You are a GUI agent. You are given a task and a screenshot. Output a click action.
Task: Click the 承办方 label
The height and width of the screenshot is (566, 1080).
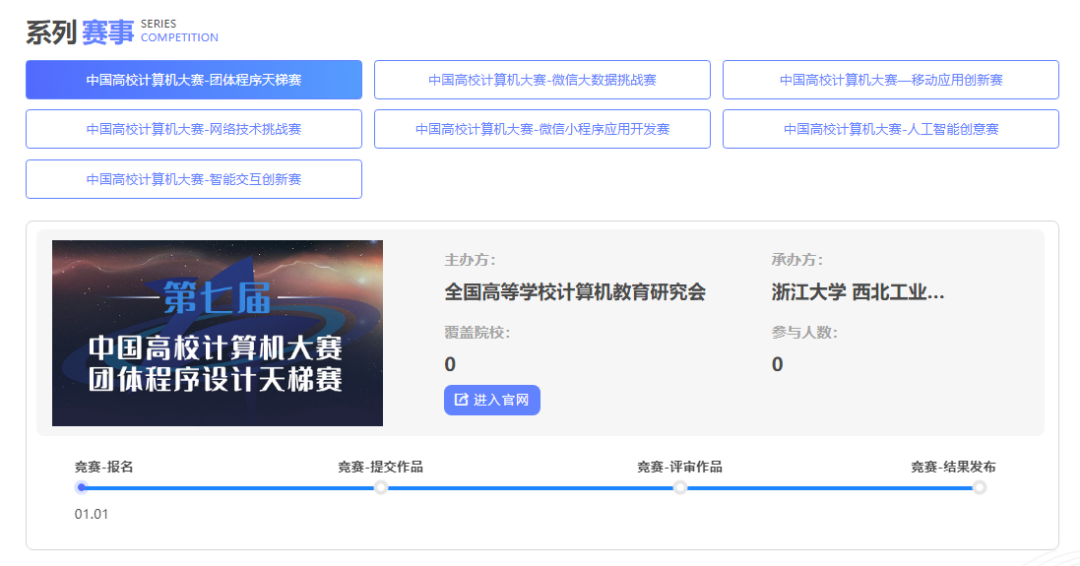tap(797, 260)
